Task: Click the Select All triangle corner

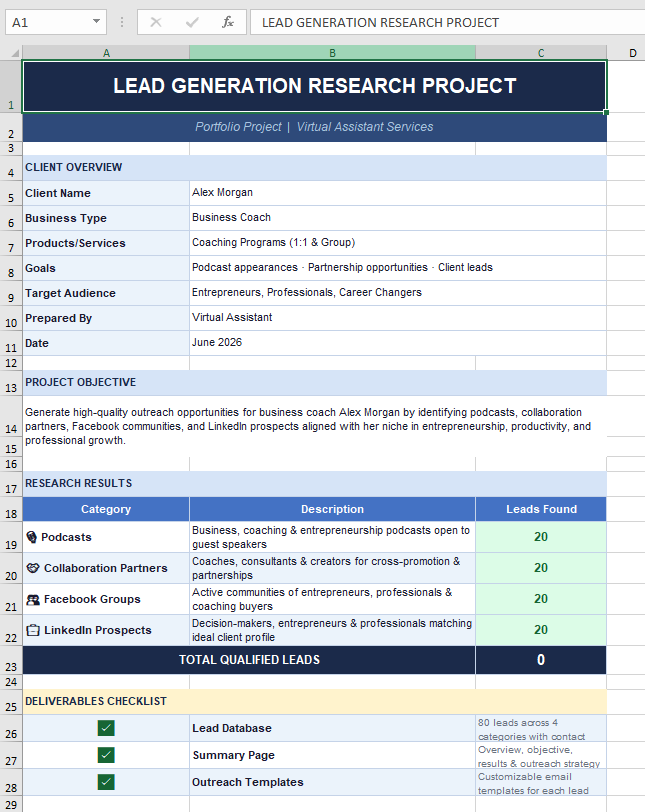Action: 15,53
